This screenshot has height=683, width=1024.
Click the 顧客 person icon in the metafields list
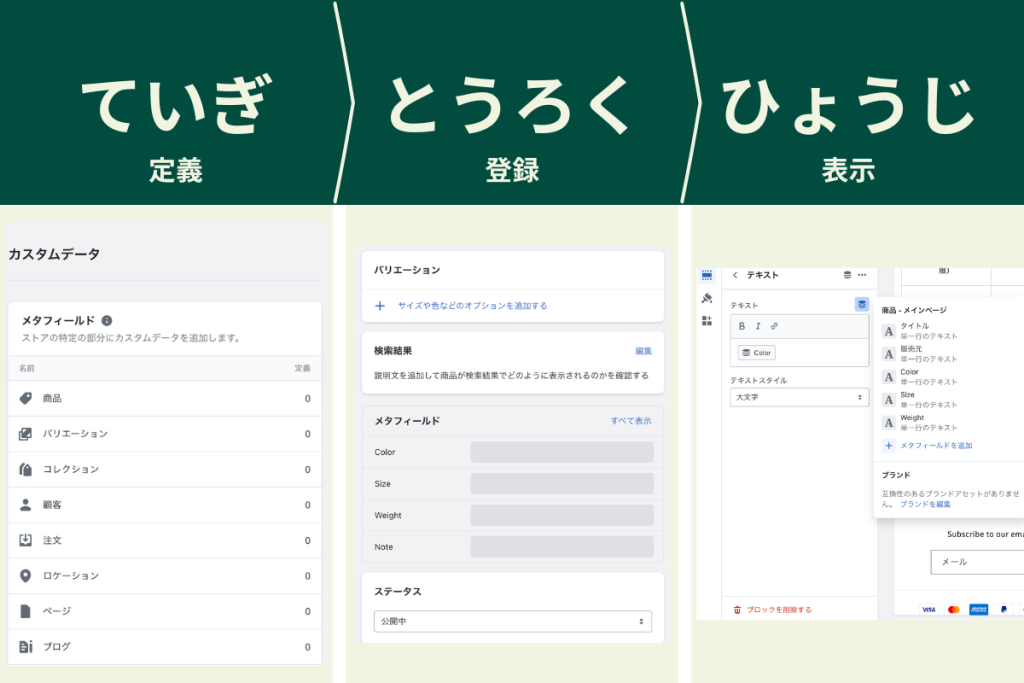pos(26,505)
